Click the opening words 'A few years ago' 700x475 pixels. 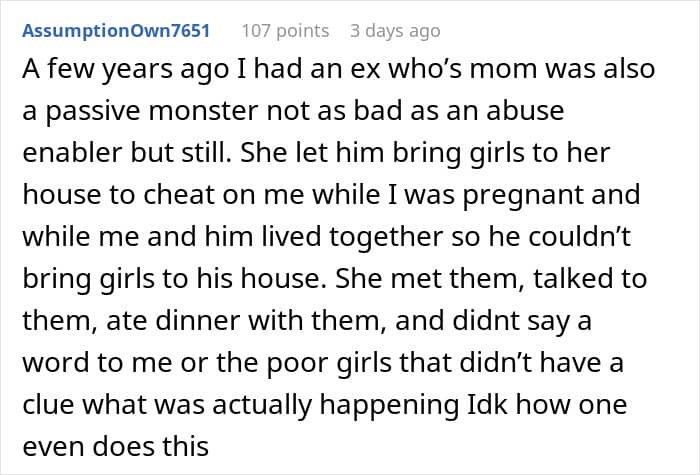pyautogui.click(x=125, y=70)
